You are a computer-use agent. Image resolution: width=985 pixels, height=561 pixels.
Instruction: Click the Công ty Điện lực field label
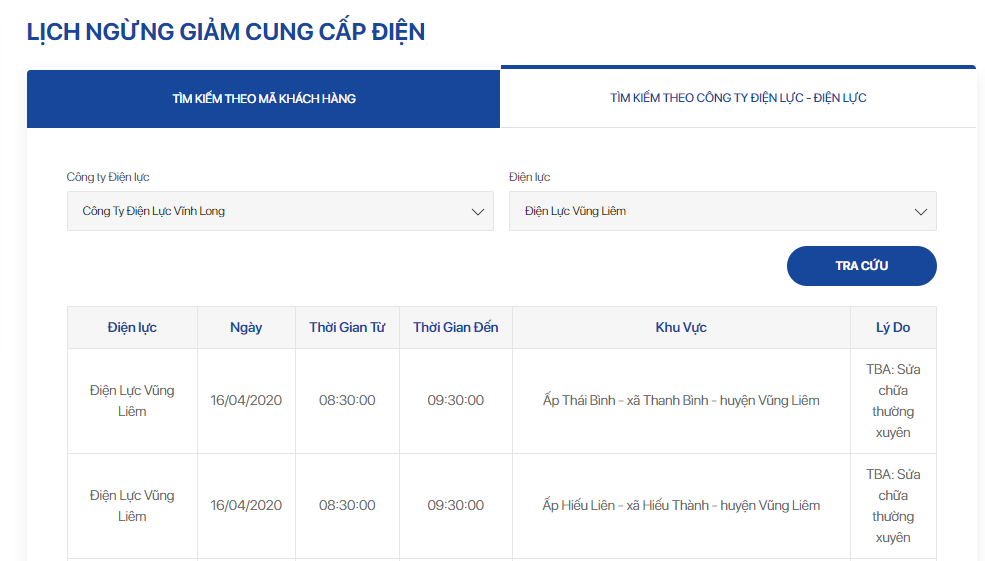click(x=108, y=177)
